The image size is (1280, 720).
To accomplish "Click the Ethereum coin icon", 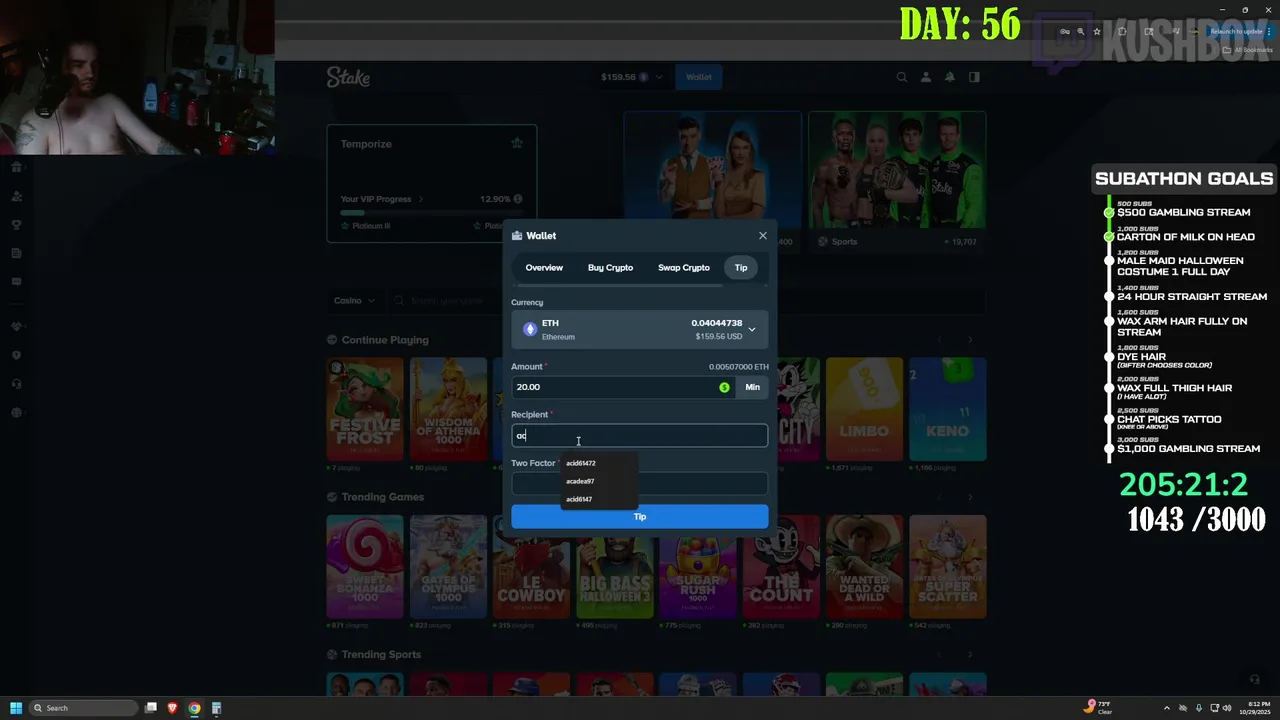I will 530,329.
